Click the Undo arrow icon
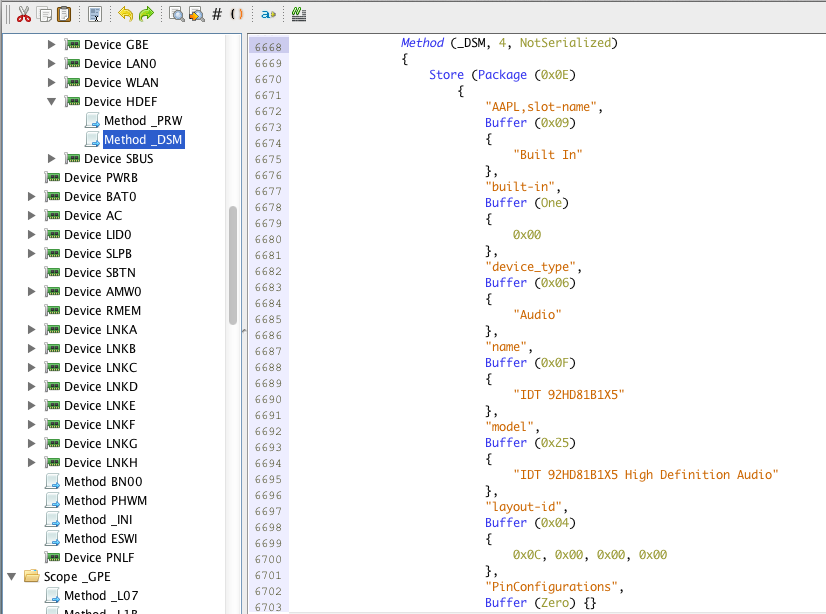The image size is (826, 614). tap(125, 14)
